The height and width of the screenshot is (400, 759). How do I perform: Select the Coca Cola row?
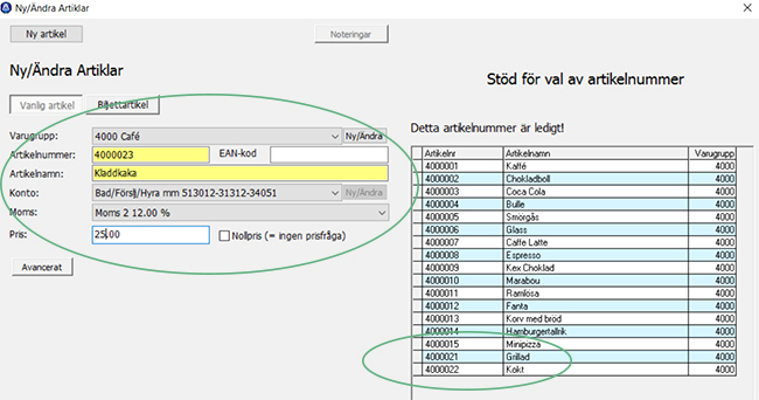point(574,191)
